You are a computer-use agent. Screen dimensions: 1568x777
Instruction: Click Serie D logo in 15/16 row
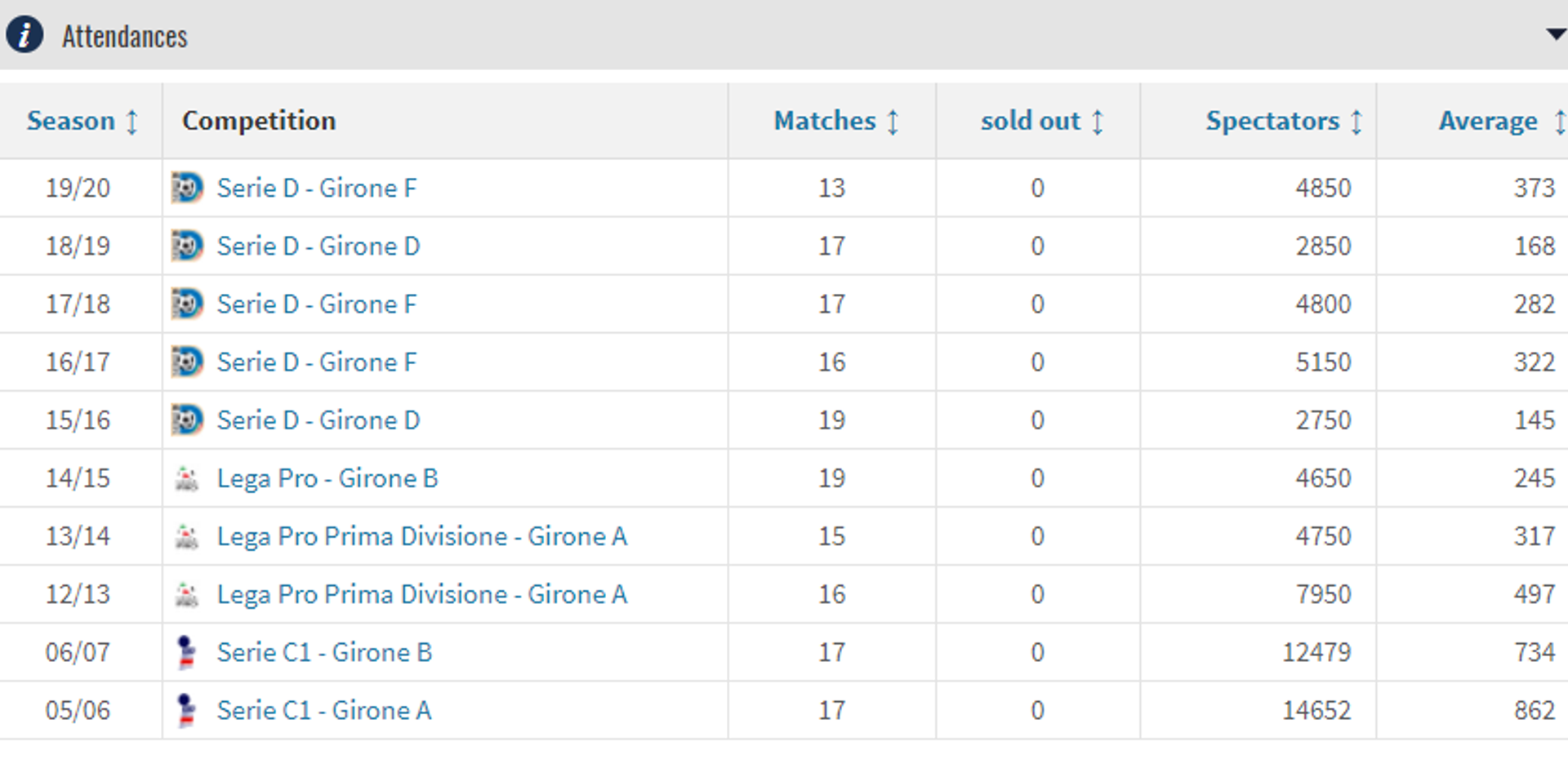point(187,420)
